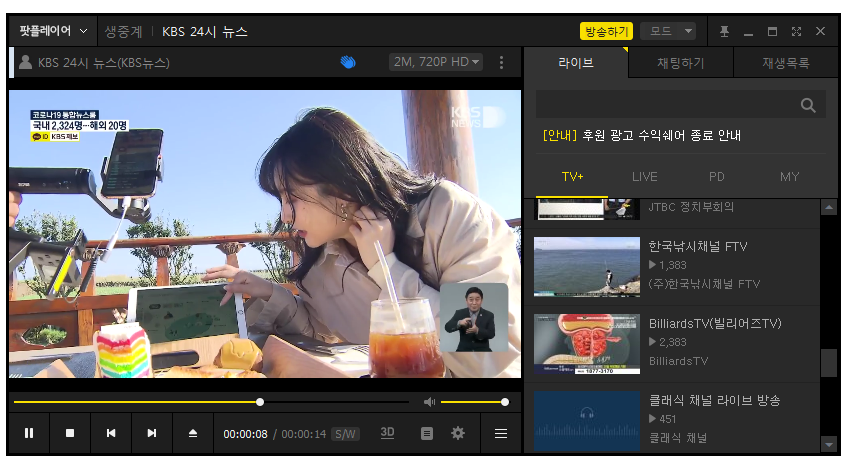Image resolution: width=848 pixels, height=462 pixels.
Task: Click the 한국낚시채널 FTV title
Action: tap(698, 247)
